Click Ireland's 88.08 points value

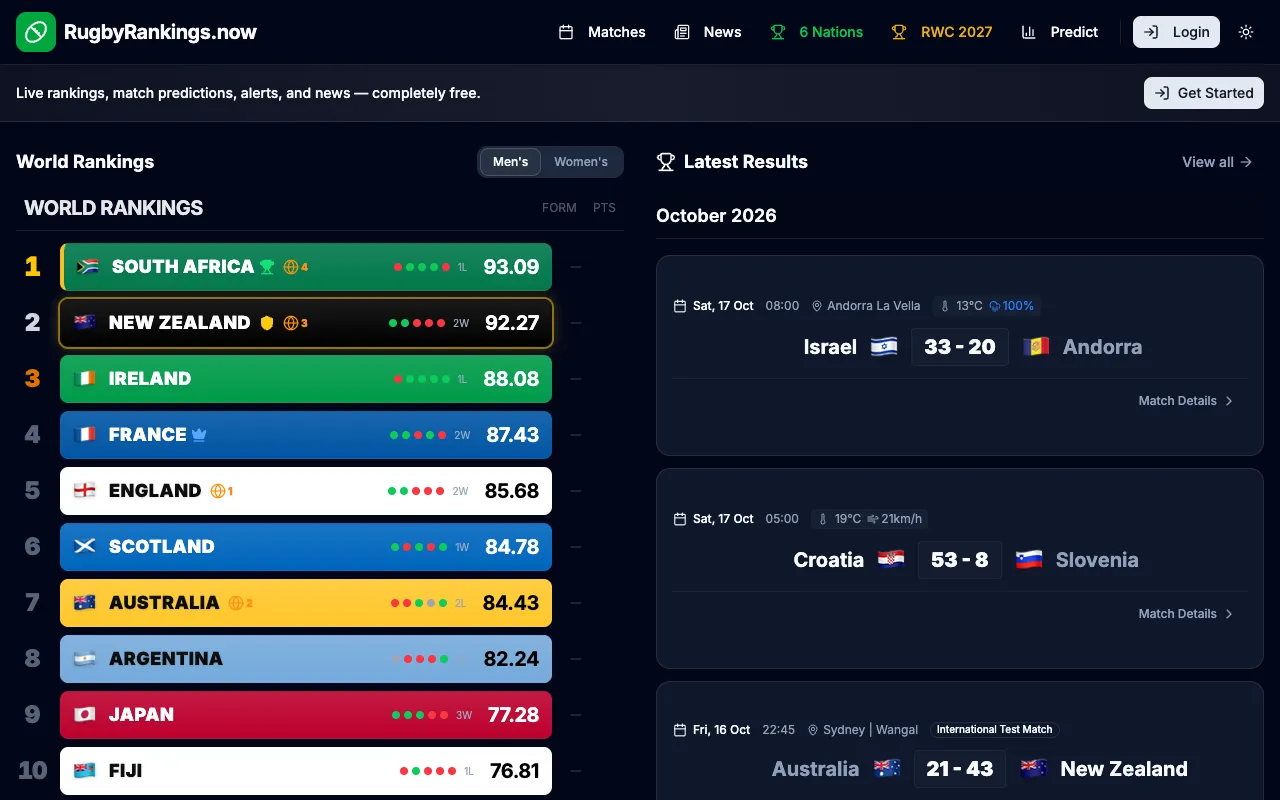point(511,379)
